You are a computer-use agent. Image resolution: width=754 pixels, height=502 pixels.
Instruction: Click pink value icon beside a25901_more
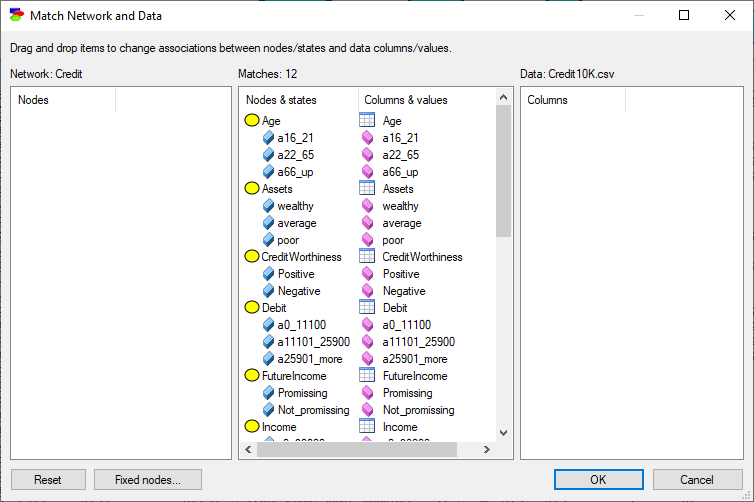point(367,359)
